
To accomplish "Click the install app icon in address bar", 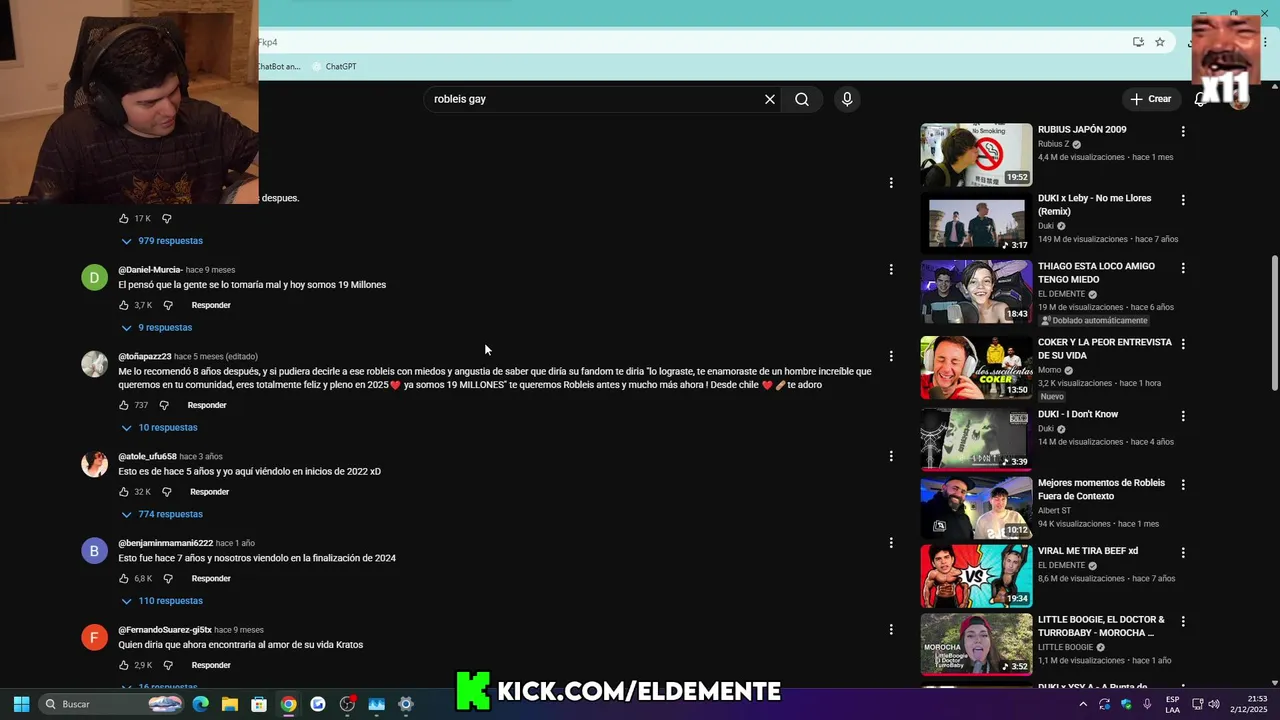I will [1138, 42].
